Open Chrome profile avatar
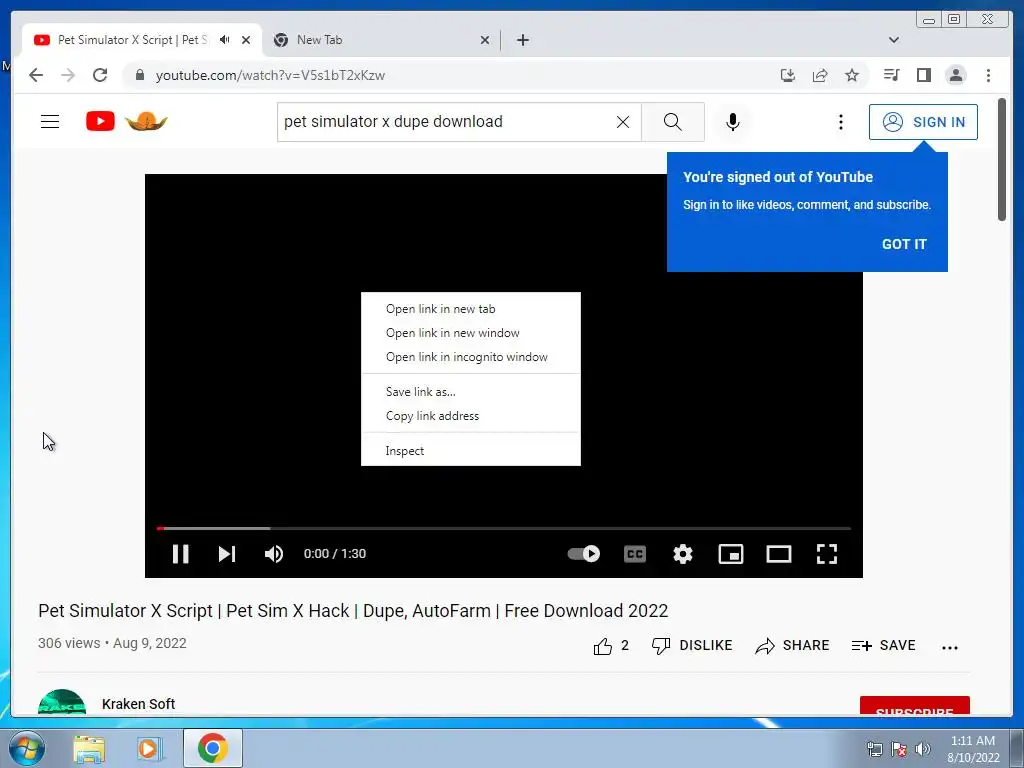Image resolution: width=1024 pixels, height=768 pixels. pos(955,75)
